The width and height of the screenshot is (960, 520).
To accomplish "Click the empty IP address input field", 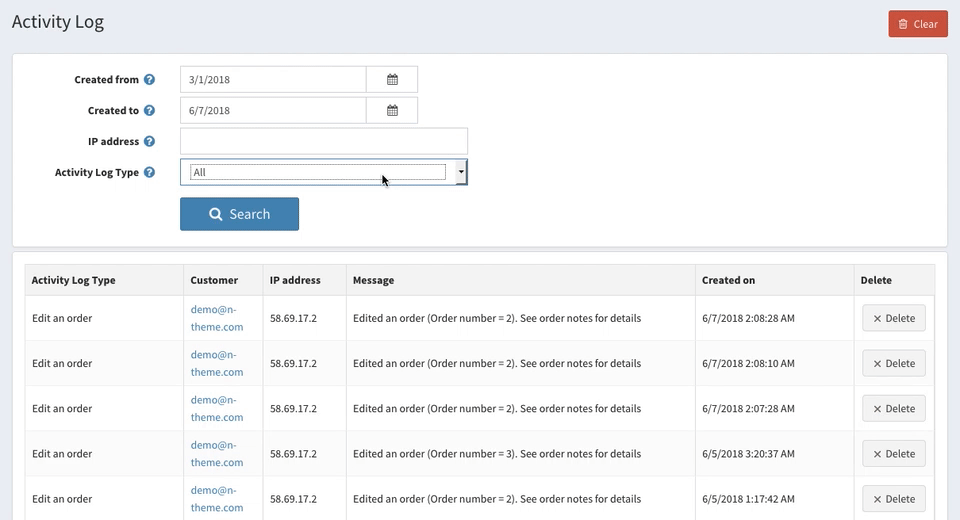I will 324,141.
